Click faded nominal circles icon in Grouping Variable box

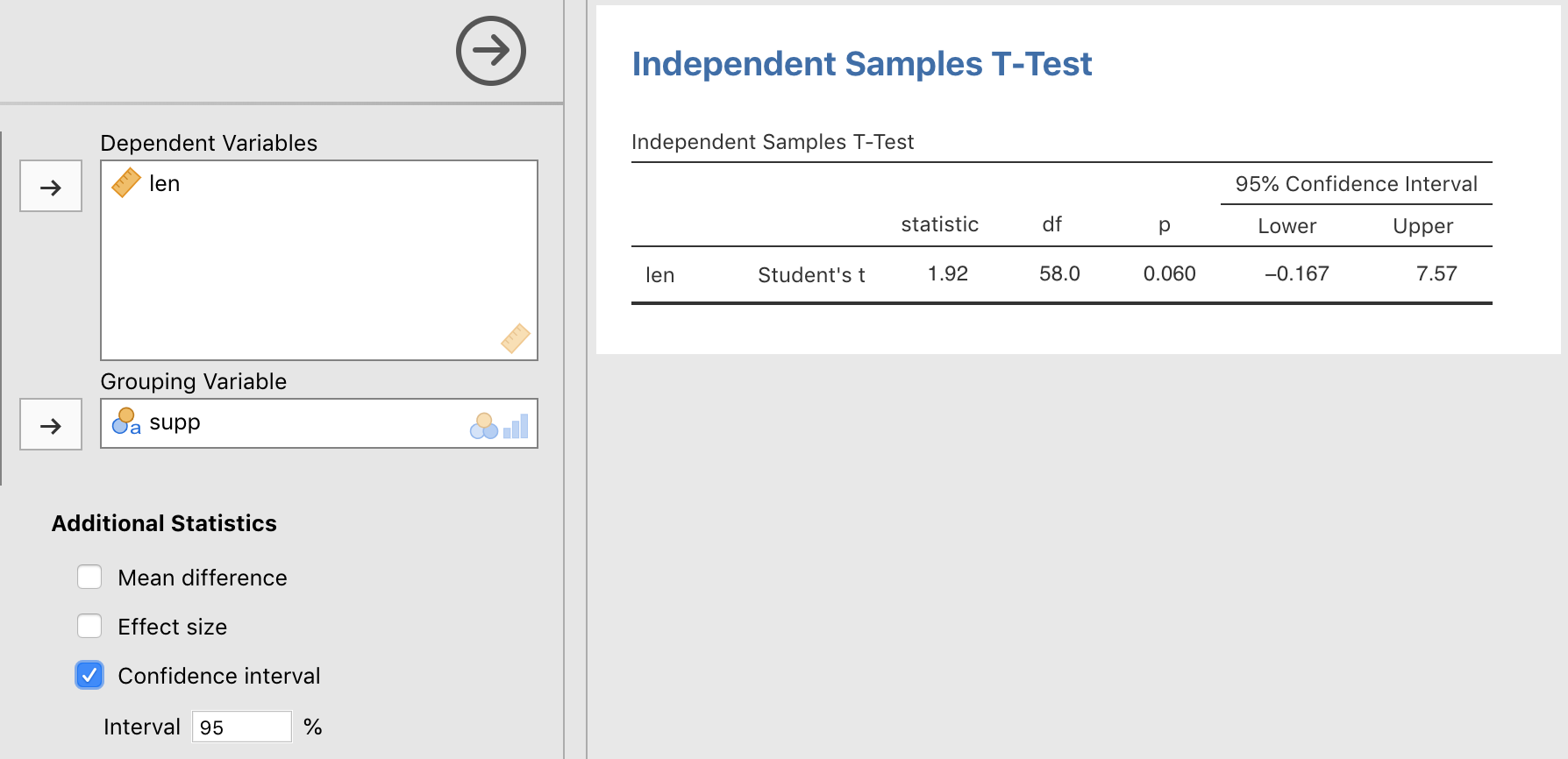[483, 426]
